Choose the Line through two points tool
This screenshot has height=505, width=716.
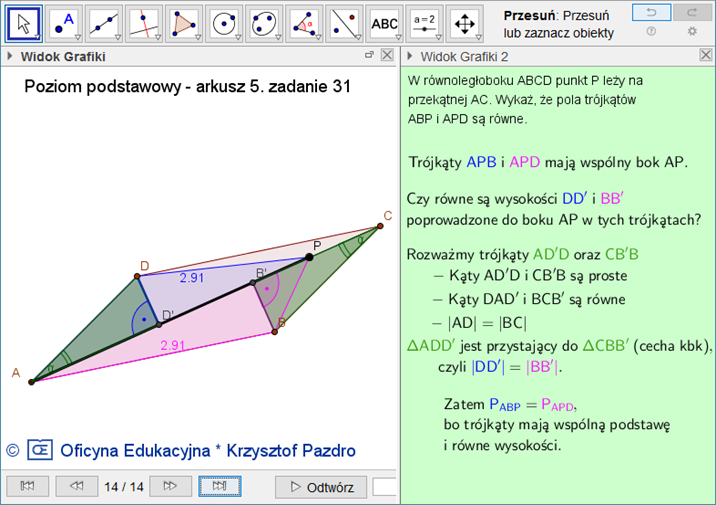[x=105, y=22]
